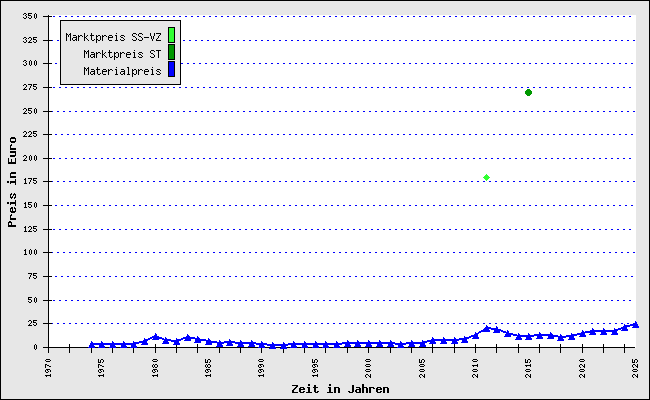Click the legend label Marktpreis SS-VZ
The width and height of the screenshot is (650, 400).
pyautogui.click(x=113, y=37)
